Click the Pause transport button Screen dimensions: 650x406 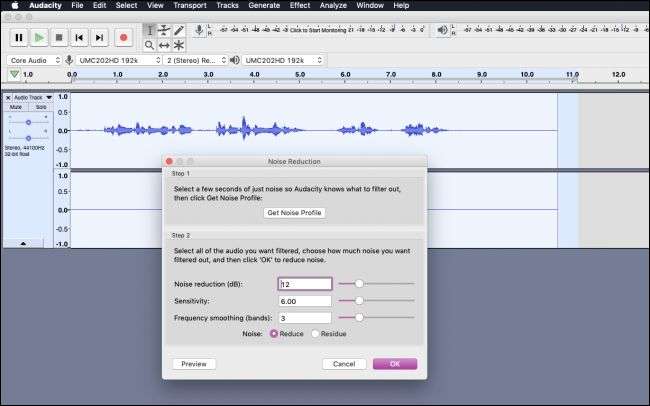(x=18, y=38)
